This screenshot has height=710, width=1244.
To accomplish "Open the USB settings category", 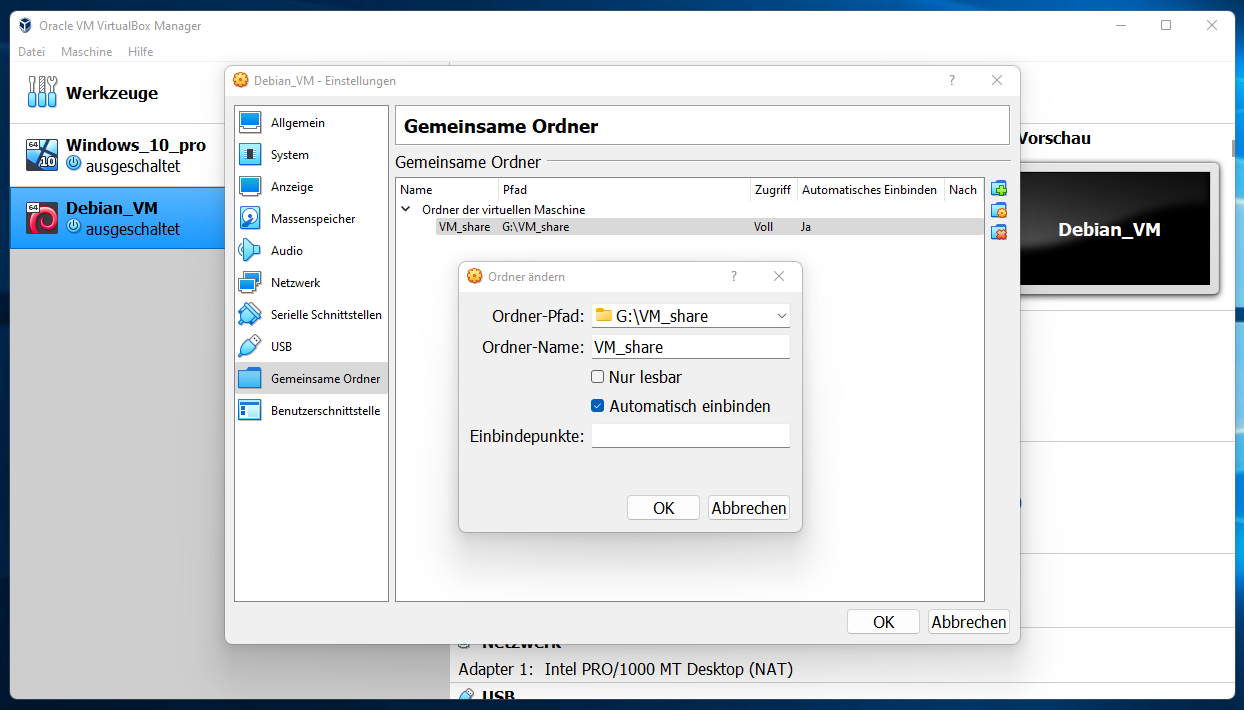I will 311,347.
